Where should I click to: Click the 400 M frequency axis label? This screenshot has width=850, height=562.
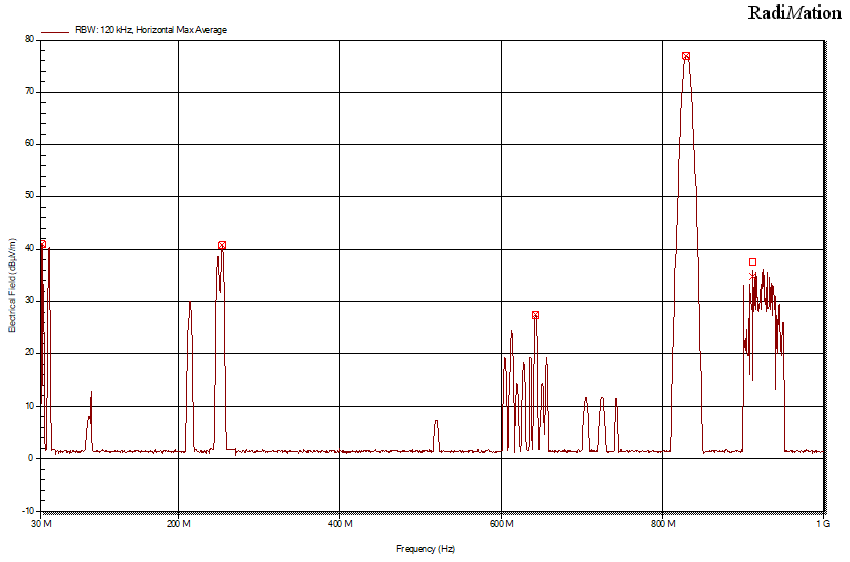tap(340, 524)
